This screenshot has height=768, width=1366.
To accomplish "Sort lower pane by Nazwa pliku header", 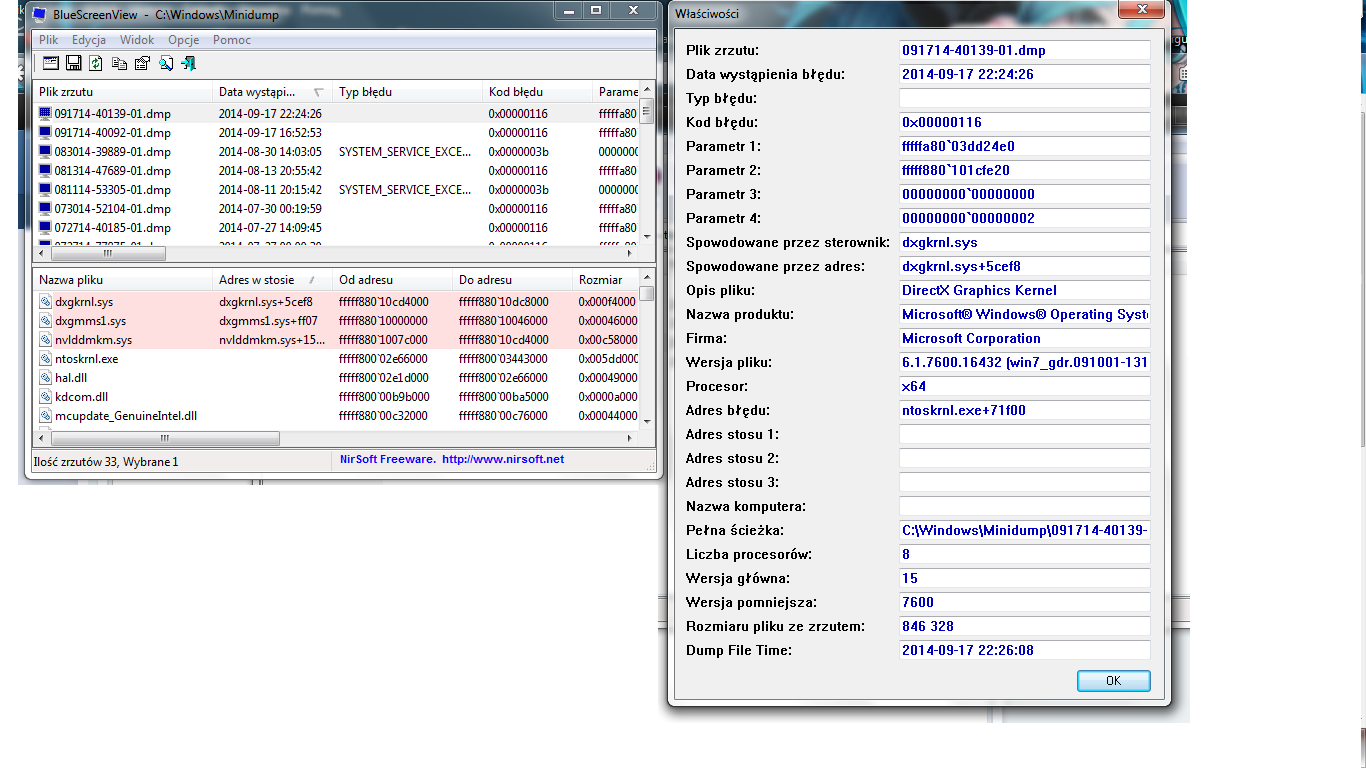I will click(123, 280).
